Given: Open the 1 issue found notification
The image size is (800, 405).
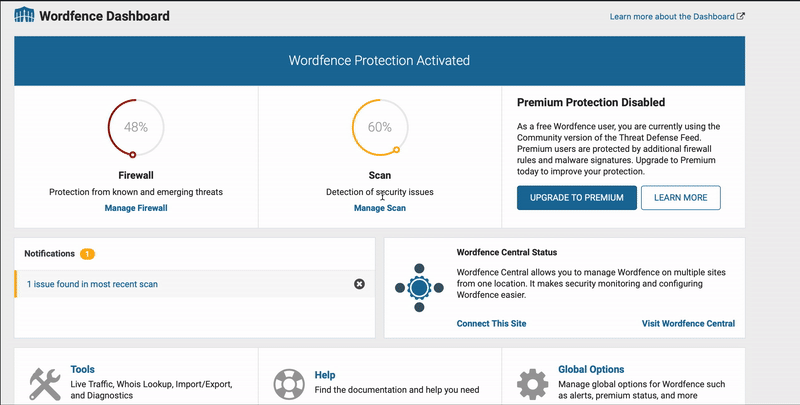Looking at the screenshot, I should point(92,284).
